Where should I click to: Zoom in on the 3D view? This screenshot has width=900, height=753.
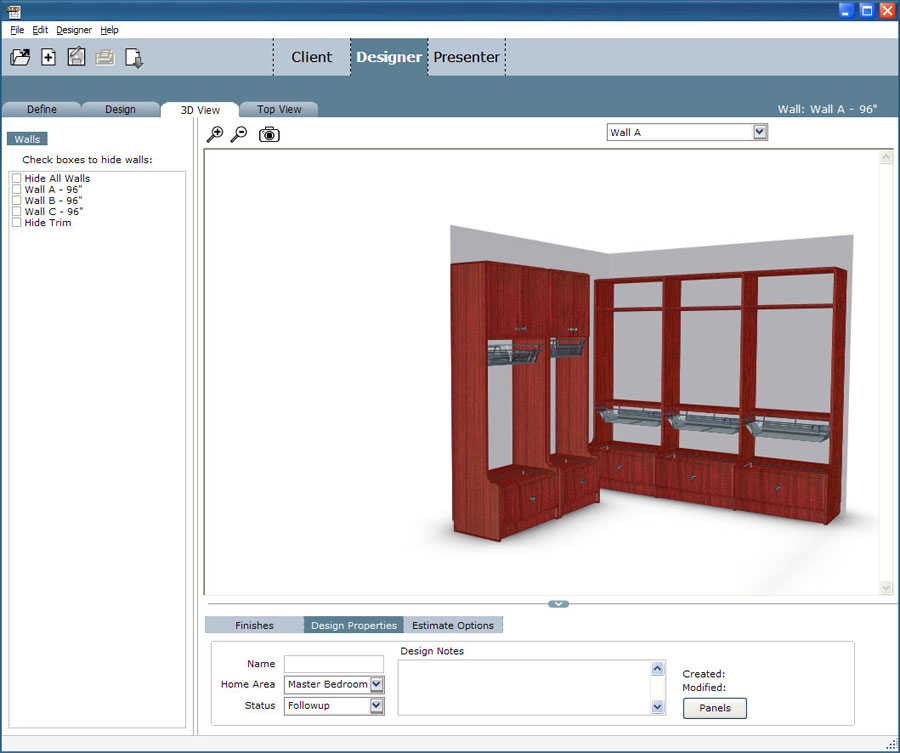(x=215, y=134)
